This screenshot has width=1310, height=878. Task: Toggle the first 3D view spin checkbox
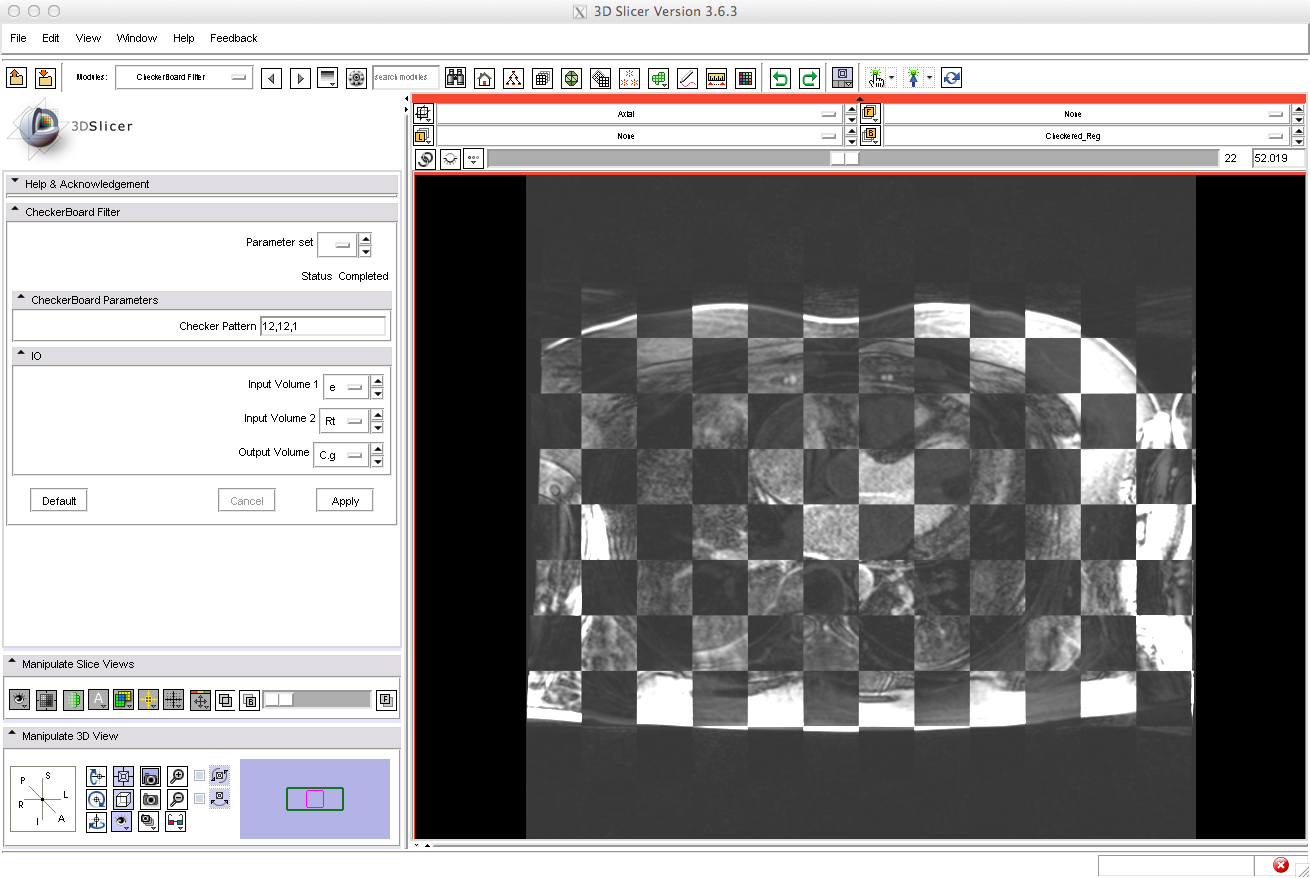[x=200, y=775]
